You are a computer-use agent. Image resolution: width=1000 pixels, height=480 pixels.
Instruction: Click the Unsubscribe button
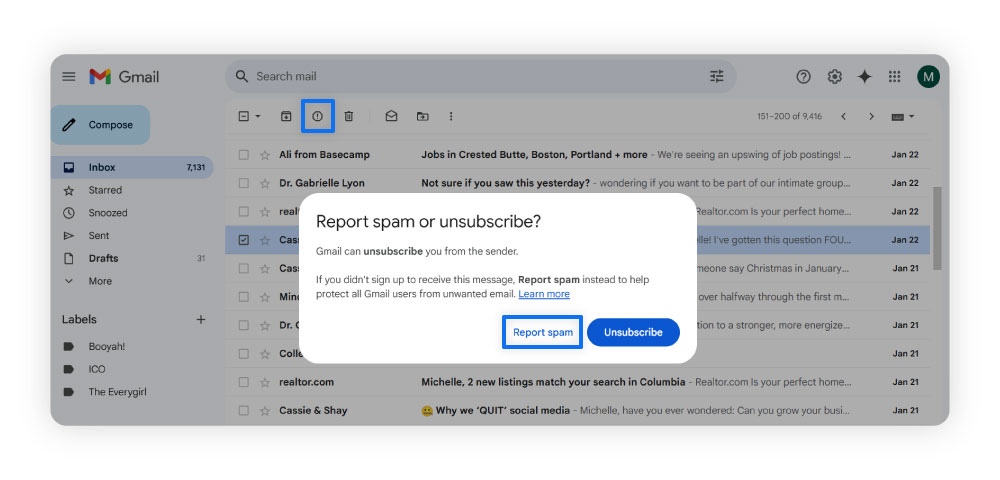tap(633, 332)
